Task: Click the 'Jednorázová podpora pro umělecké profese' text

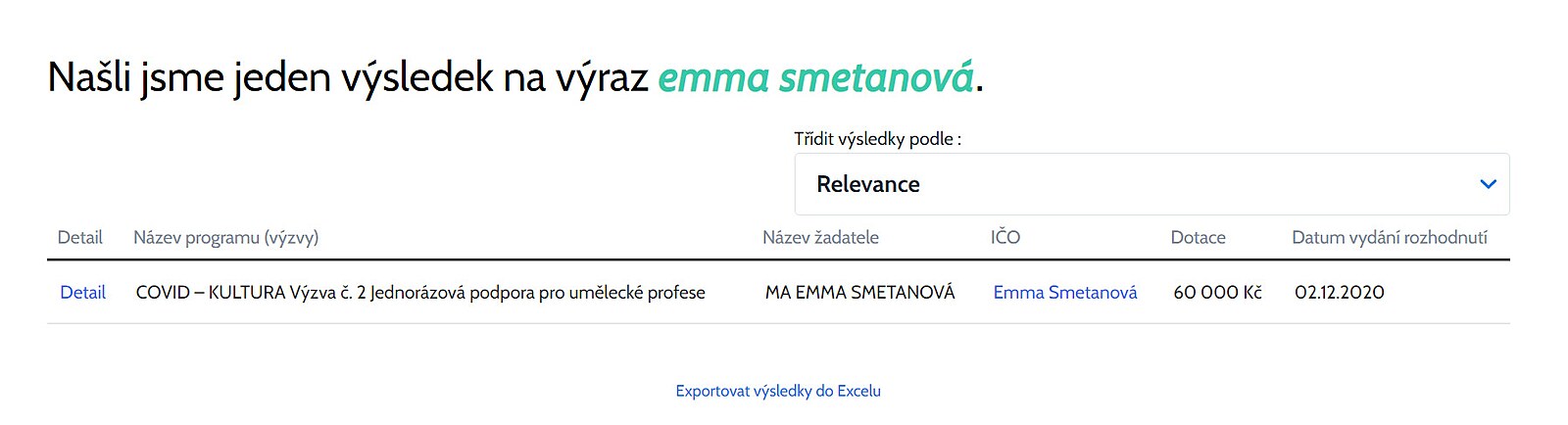Action: click(537, 293)
